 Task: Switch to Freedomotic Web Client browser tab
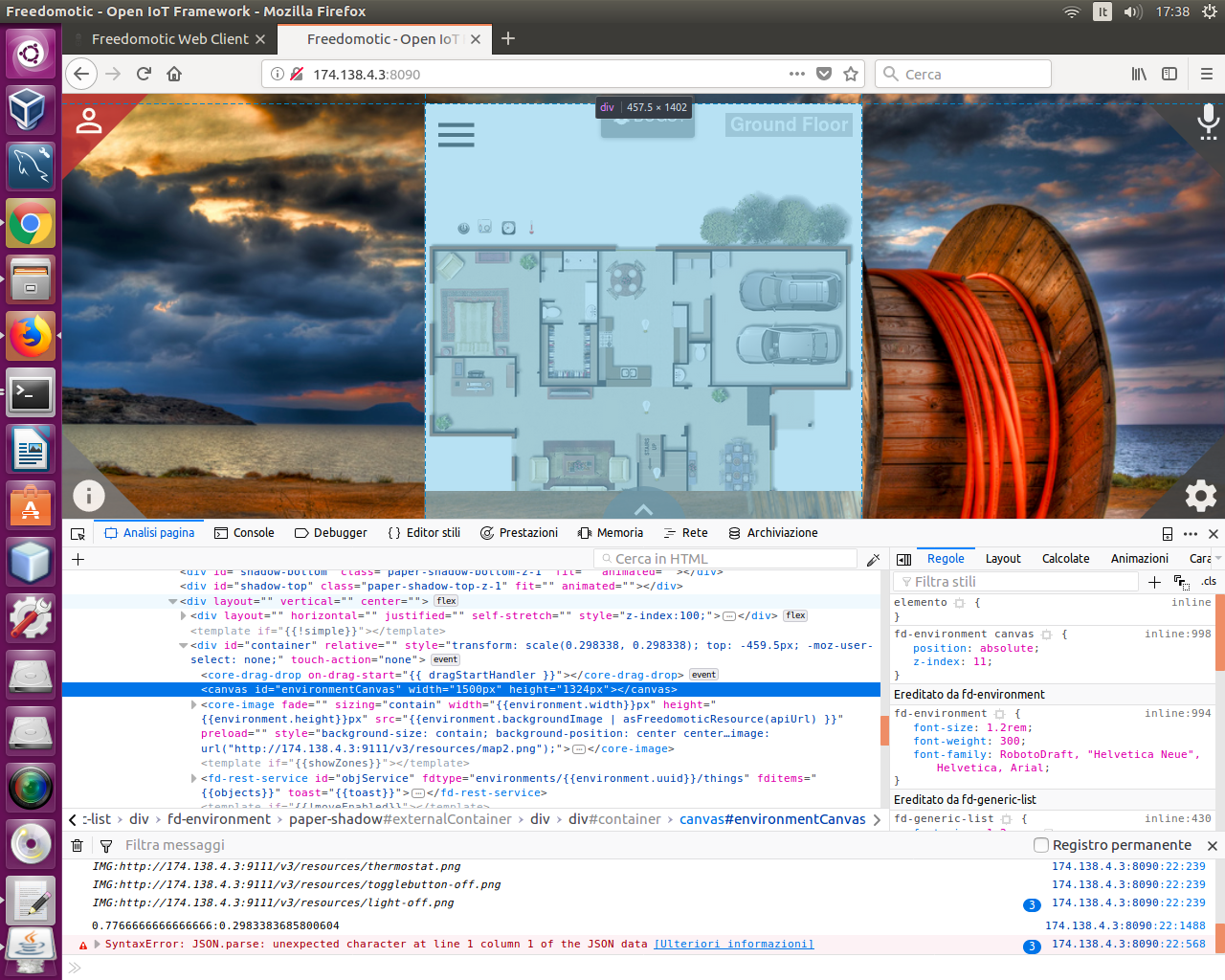tap(169, 39)
